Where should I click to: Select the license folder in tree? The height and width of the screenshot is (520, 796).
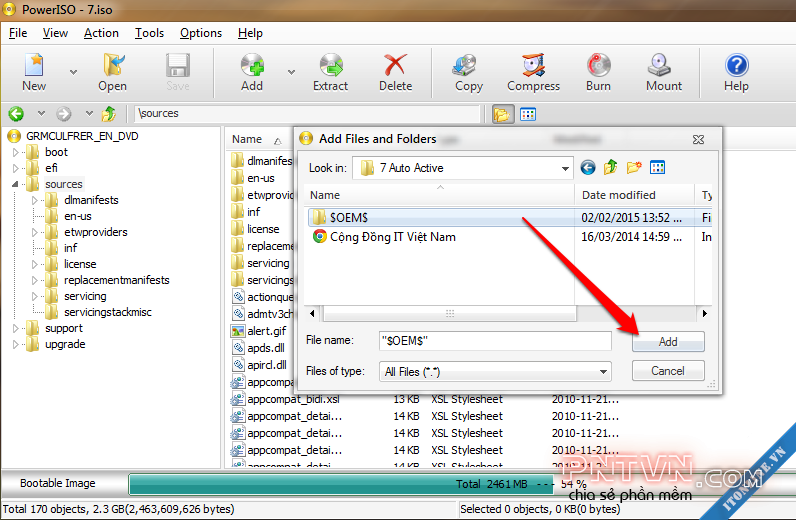(x=80, y=264)
